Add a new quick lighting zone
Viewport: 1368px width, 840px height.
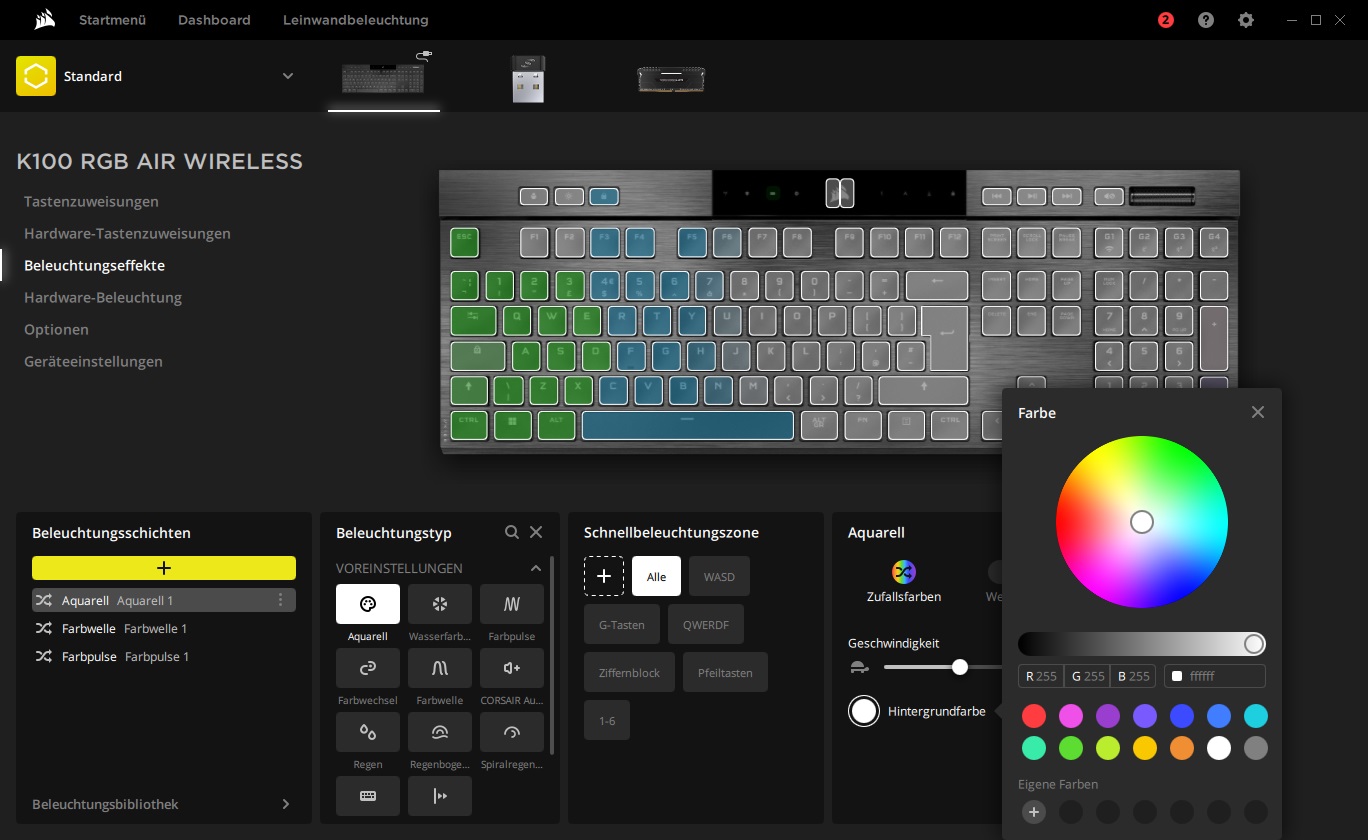click(x=604, y=576)
